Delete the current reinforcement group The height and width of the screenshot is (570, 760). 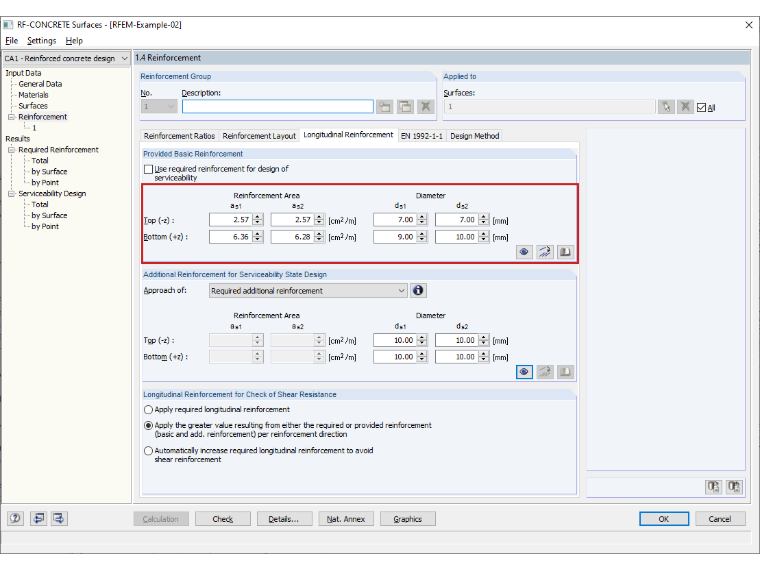(x=426, y=107)
